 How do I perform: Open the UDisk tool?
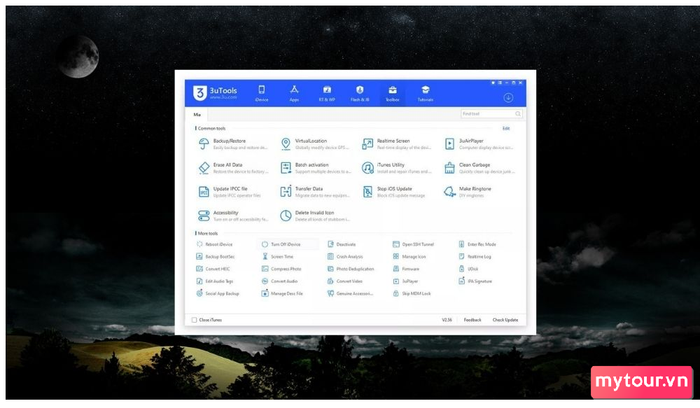tap(468, 269)
